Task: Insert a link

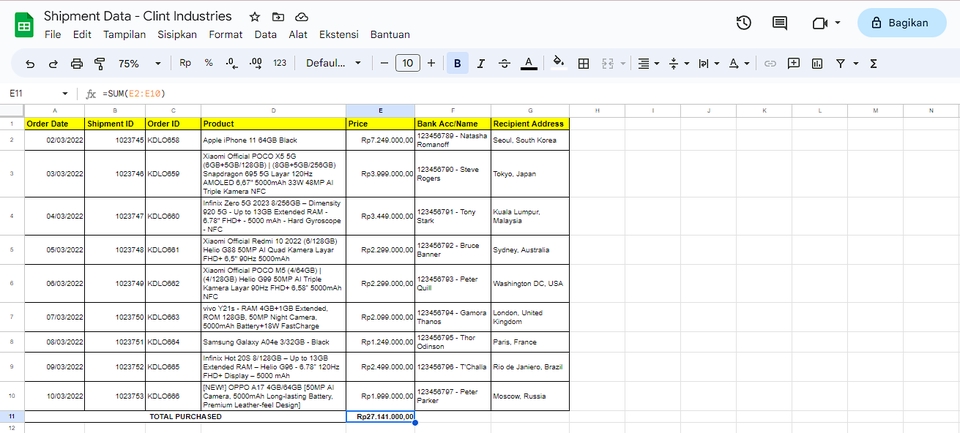Action: (770, 64)
